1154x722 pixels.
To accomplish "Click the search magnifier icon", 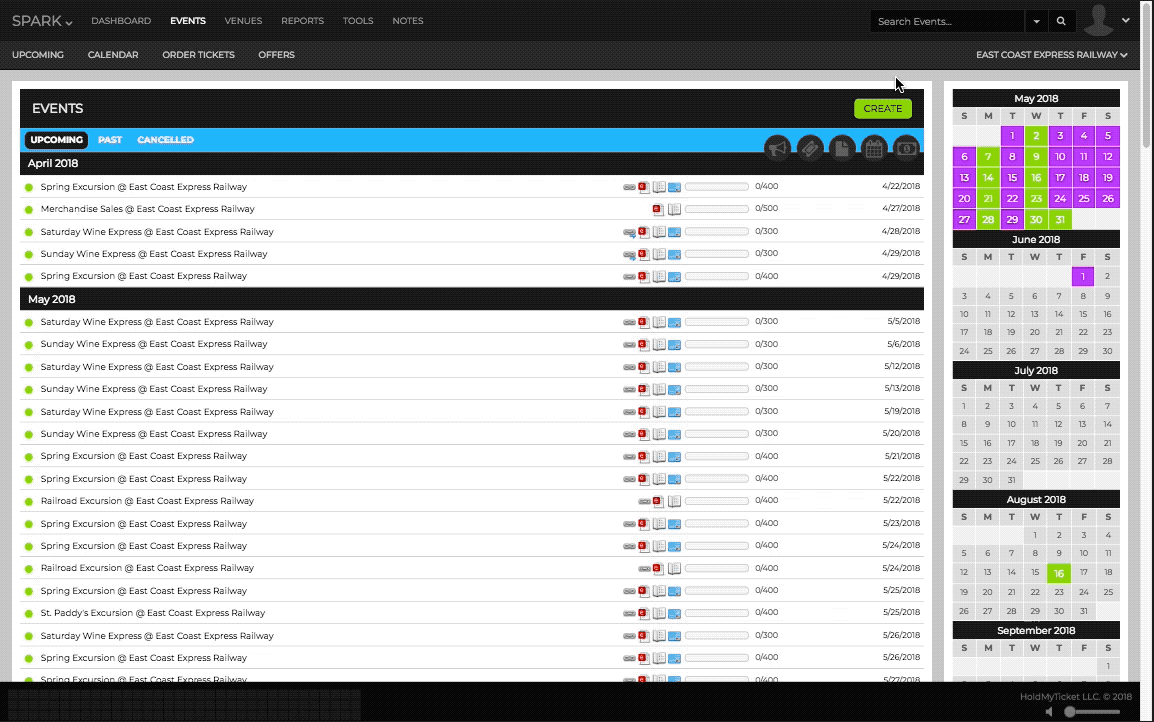I will point(1061,21).
